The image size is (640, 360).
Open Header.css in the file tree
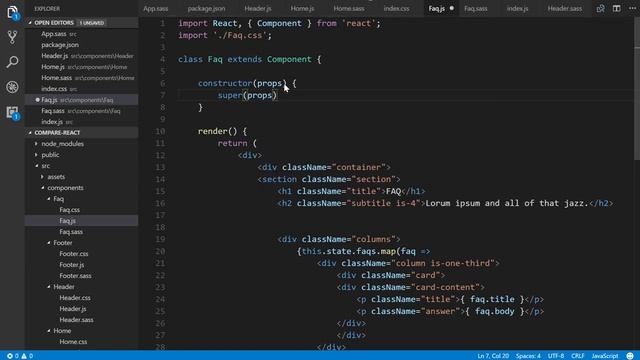[75, 298]
